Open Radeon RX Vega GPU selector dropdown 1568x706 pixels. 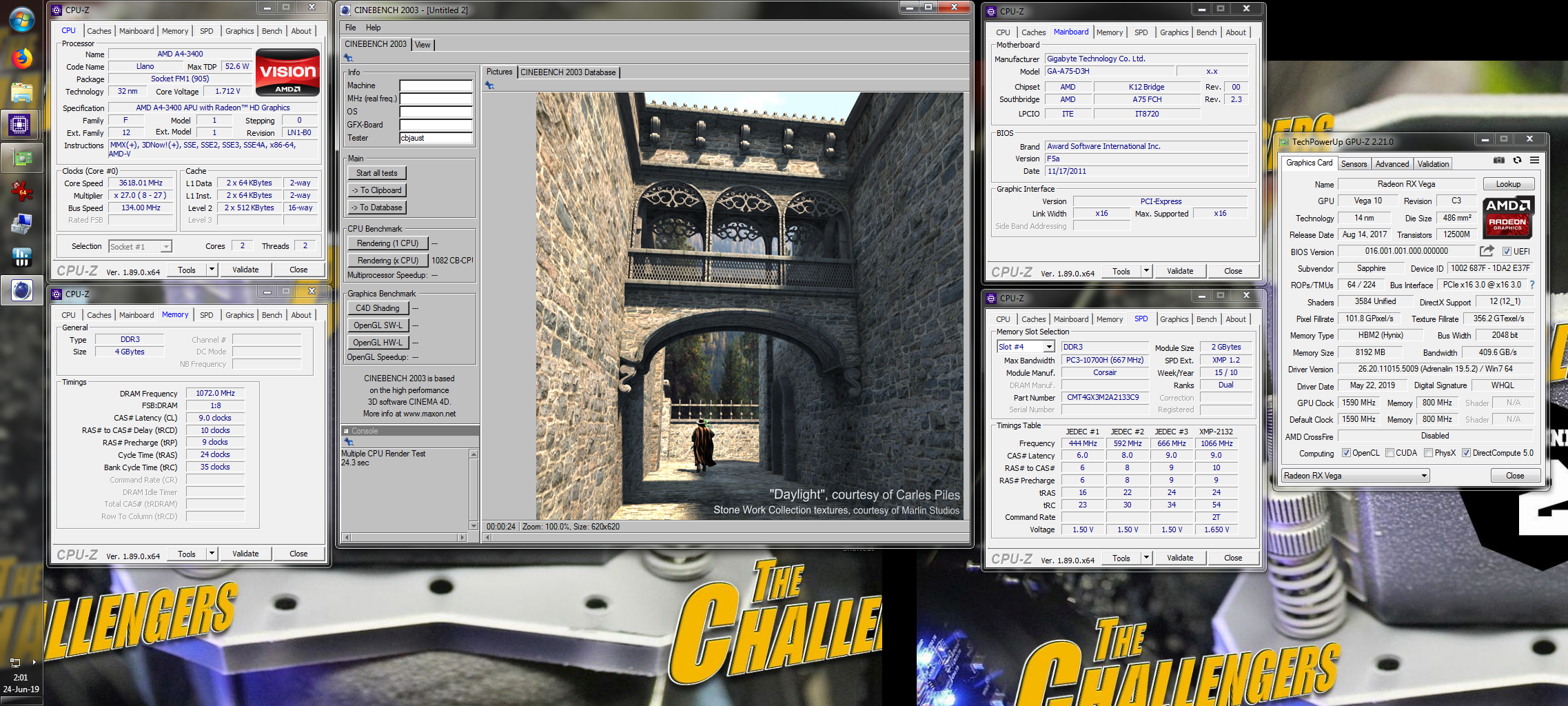1355,476
